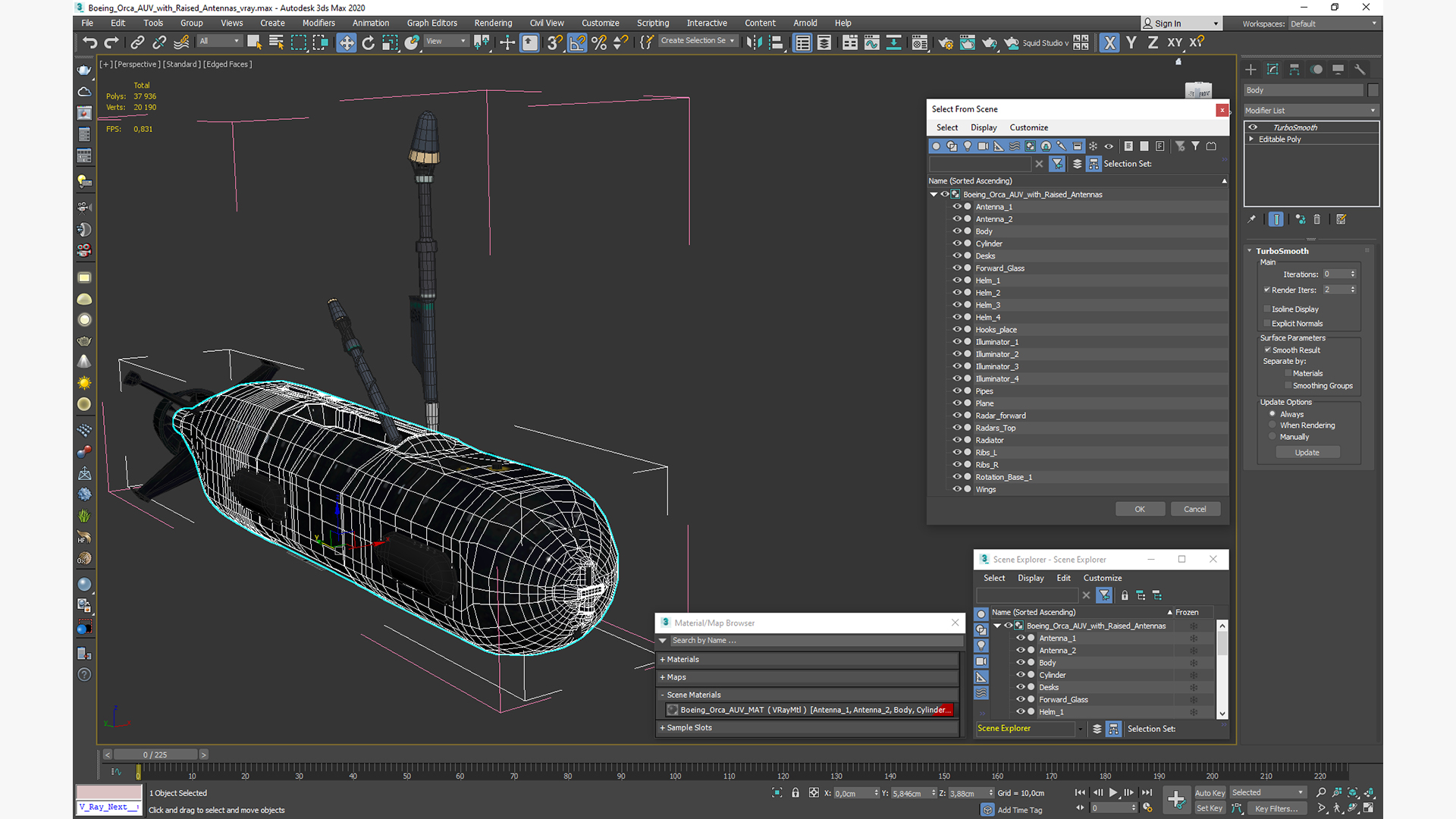Toggle visibility eye of Wings in Select From Scene

[956, 489]
